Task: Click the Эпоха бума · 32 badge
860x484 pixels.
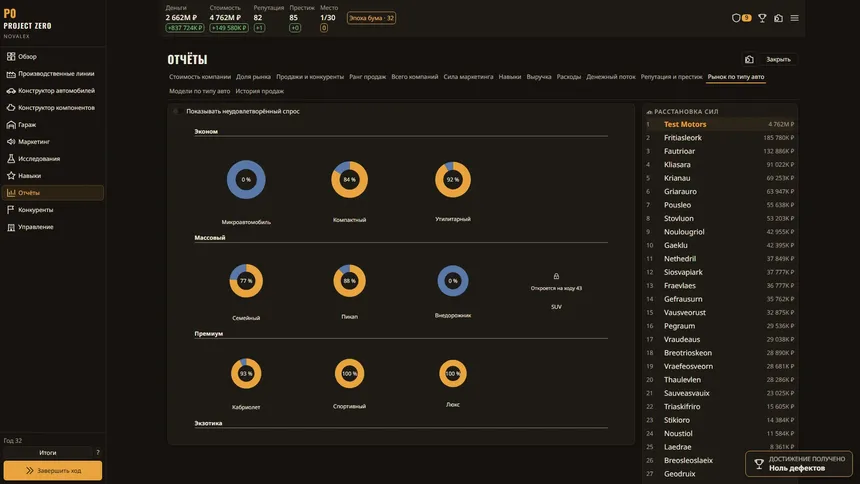Action: (x=371, y=18)
